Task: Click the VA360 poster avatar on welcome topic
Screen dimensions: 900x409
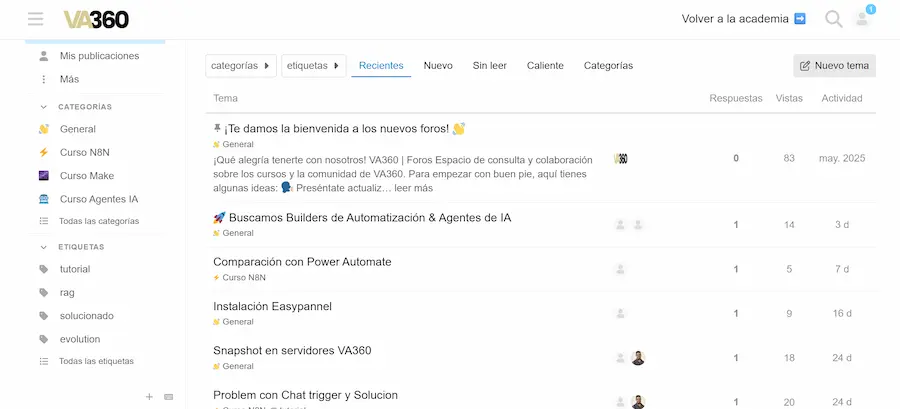Action: (620, 158)
